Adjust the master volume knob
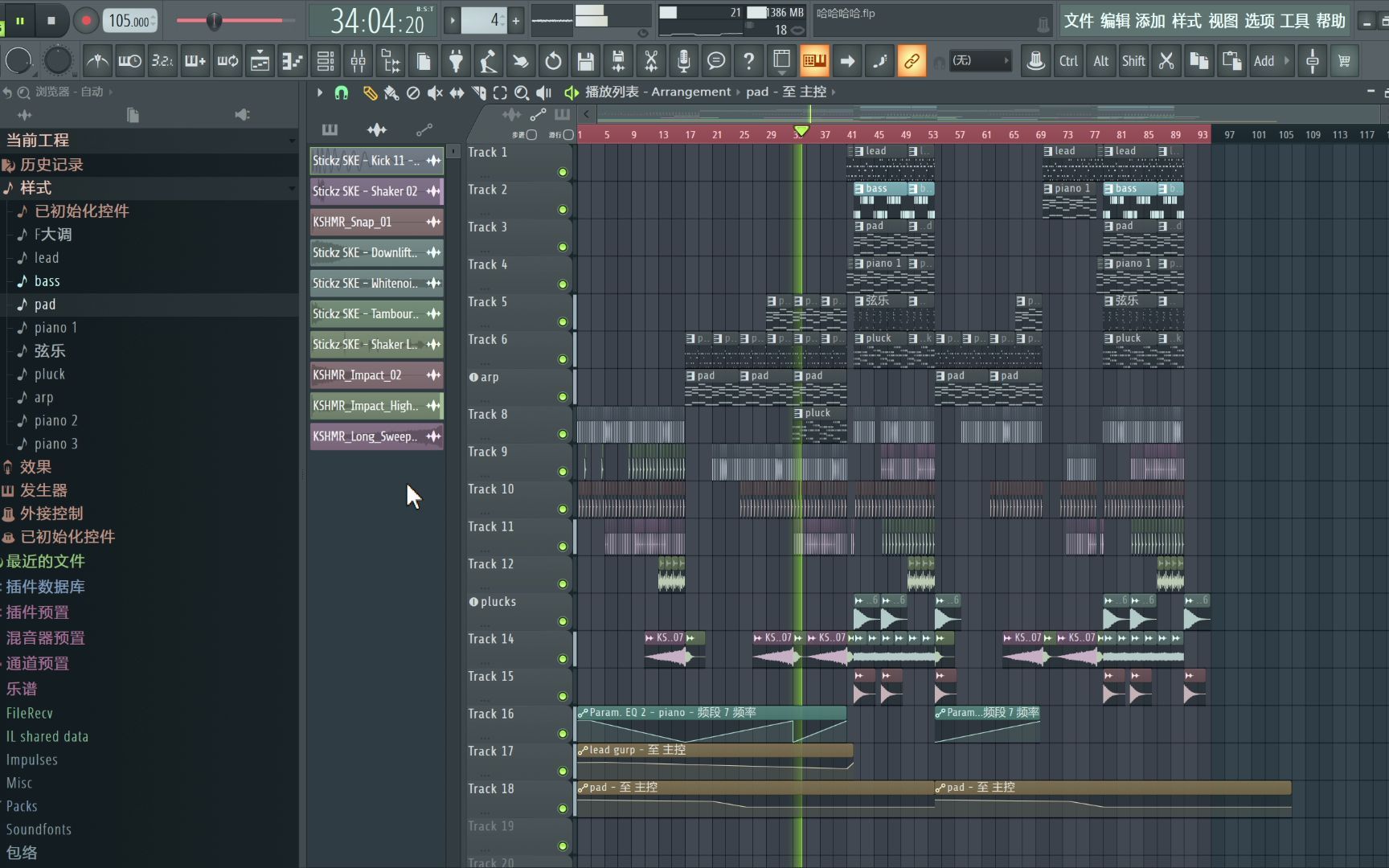Screen dimensions: 1389x868 click(18, 61)
